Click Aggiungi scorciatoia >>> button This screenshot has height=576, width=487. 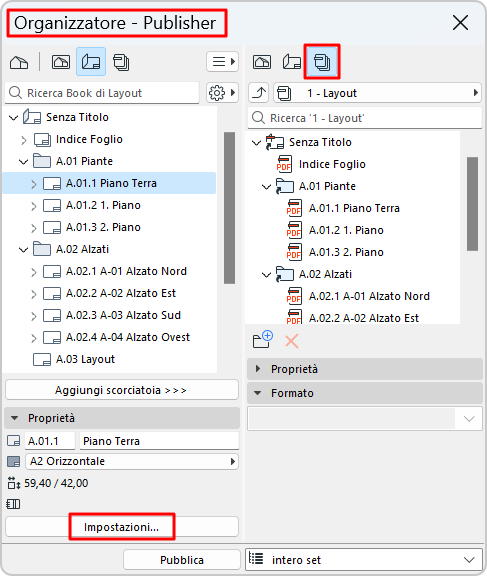coord(122,390)
